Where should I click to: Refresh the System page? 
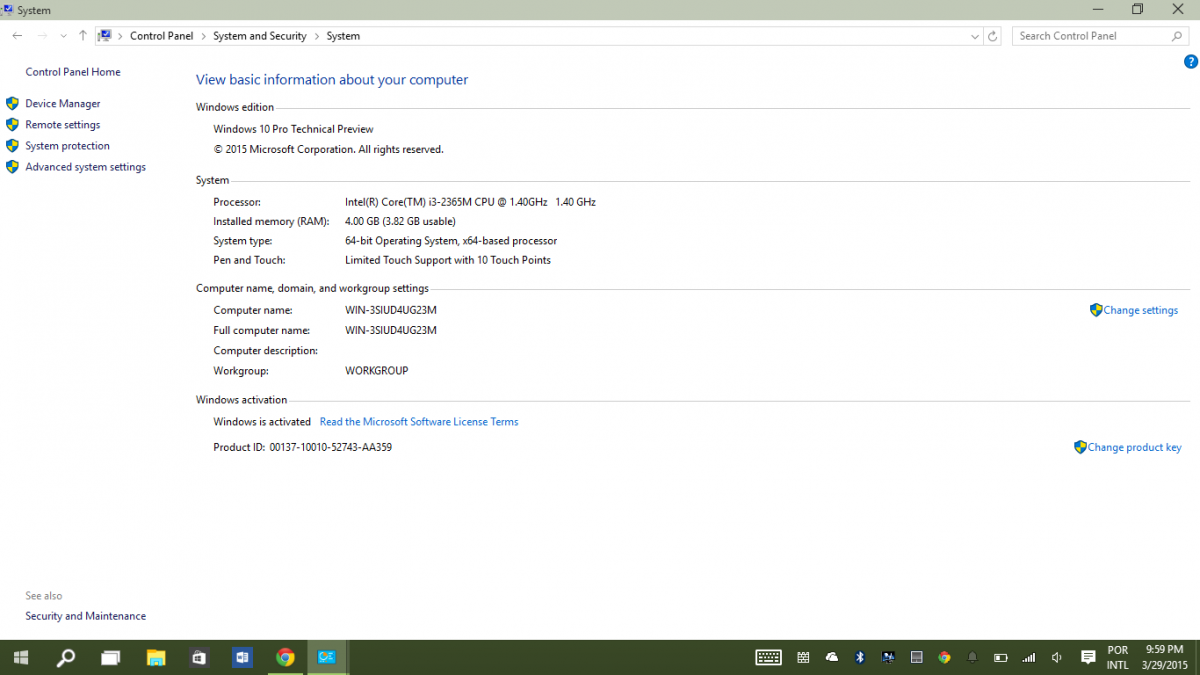tap(992, 36)
